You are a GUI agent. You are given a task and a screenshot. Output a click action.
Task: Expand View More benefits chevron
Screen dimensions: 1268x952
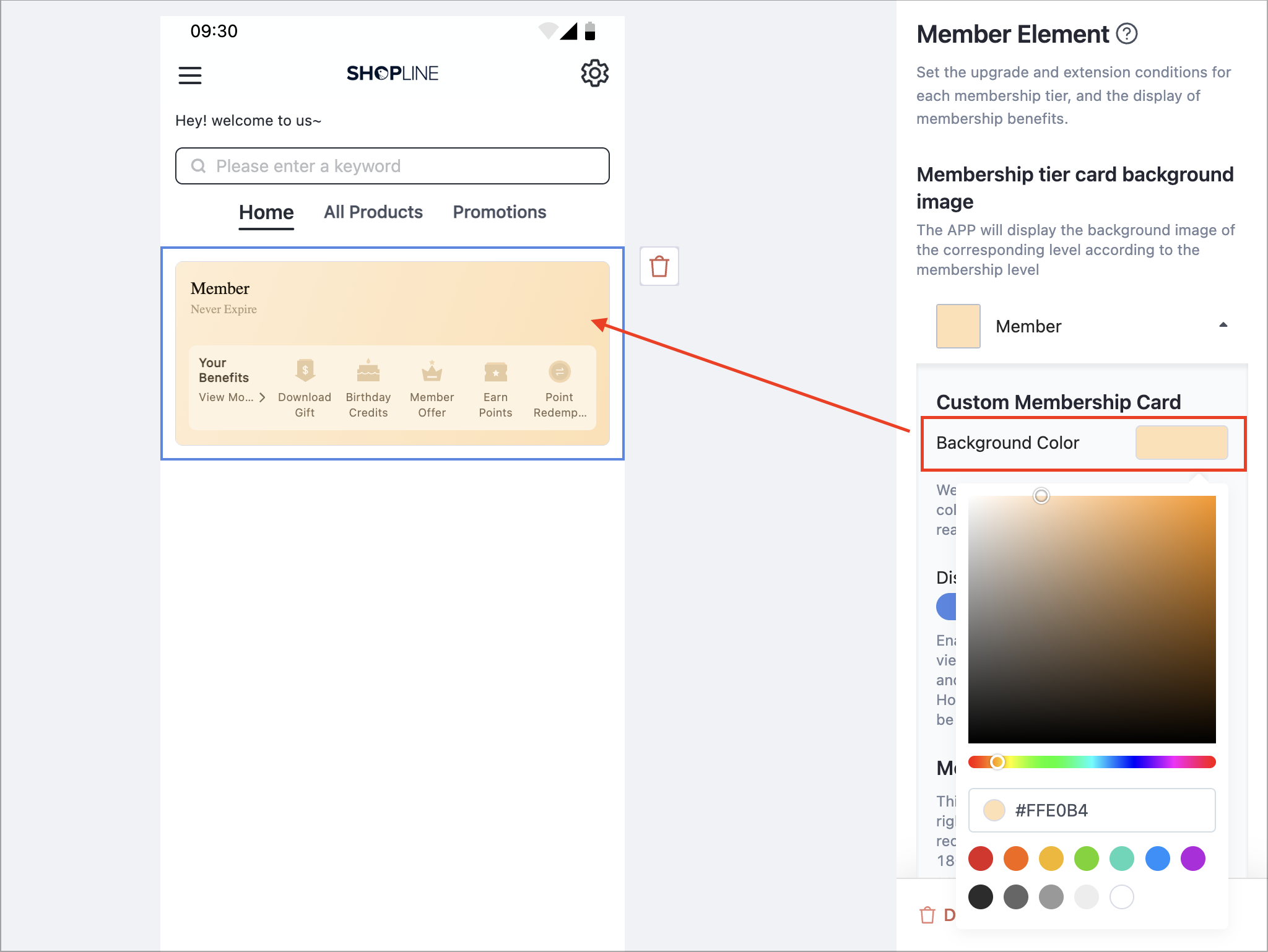point(263,397)
